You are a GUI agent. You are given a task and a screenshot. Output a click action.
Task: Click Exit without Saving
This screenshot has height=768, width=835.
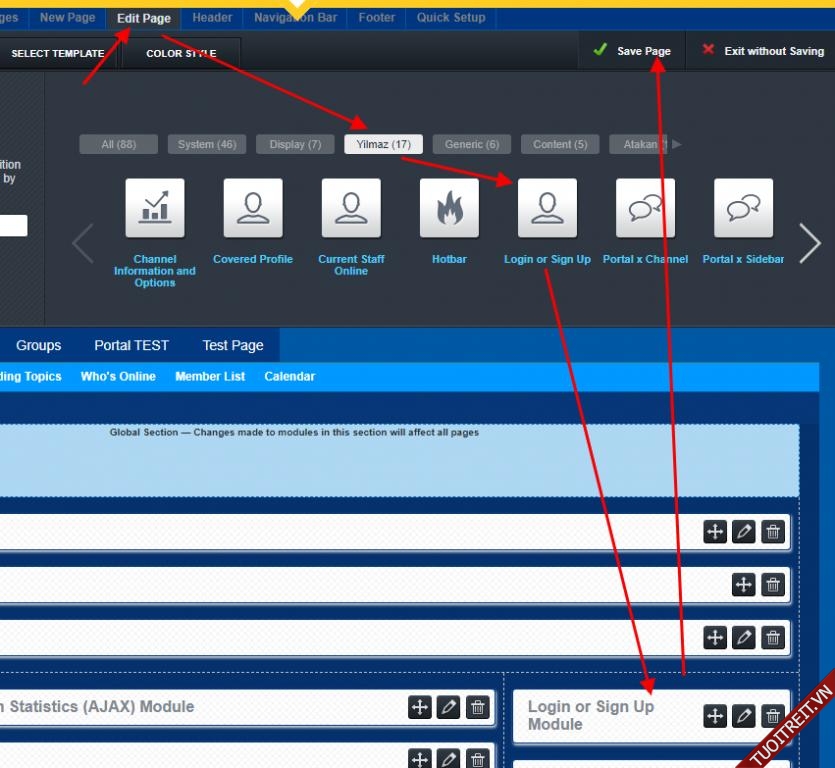tap(762, 51)
